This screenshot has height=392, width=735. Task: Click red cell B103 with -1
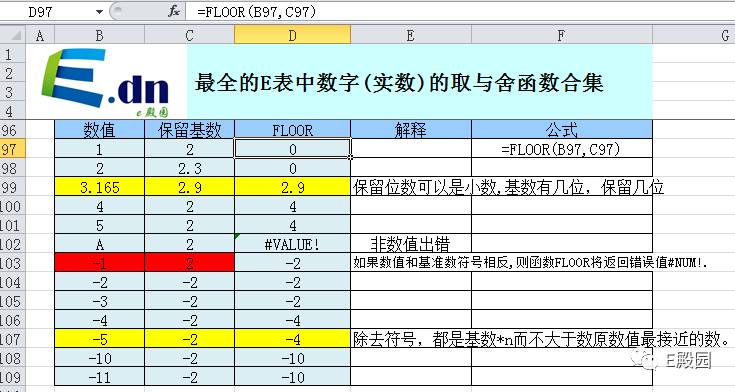99,263
